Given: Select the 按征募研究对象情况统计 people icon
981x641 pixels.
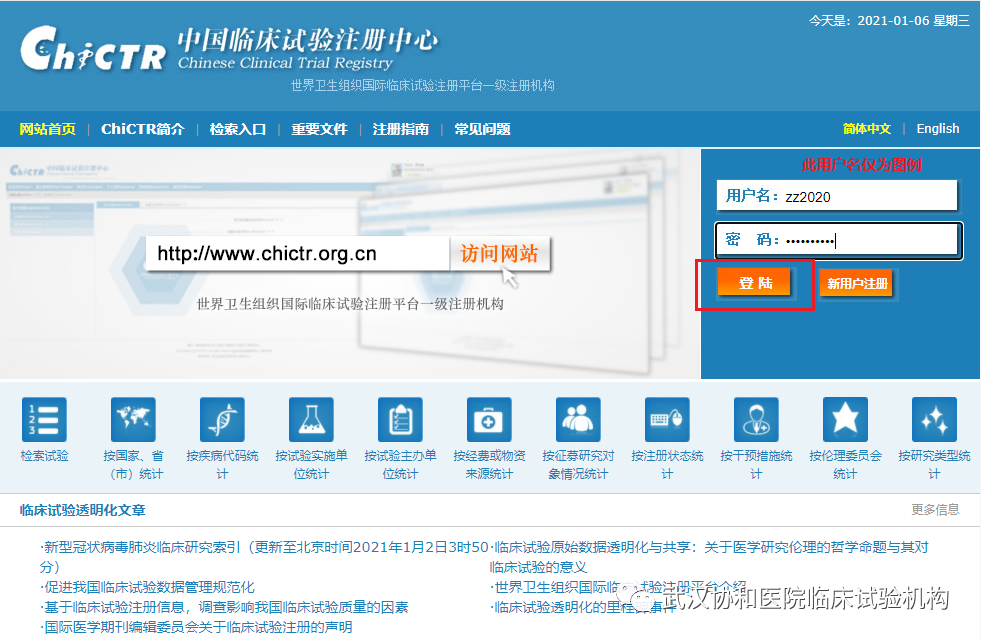Looking at the screenshot, I should 578,420.
